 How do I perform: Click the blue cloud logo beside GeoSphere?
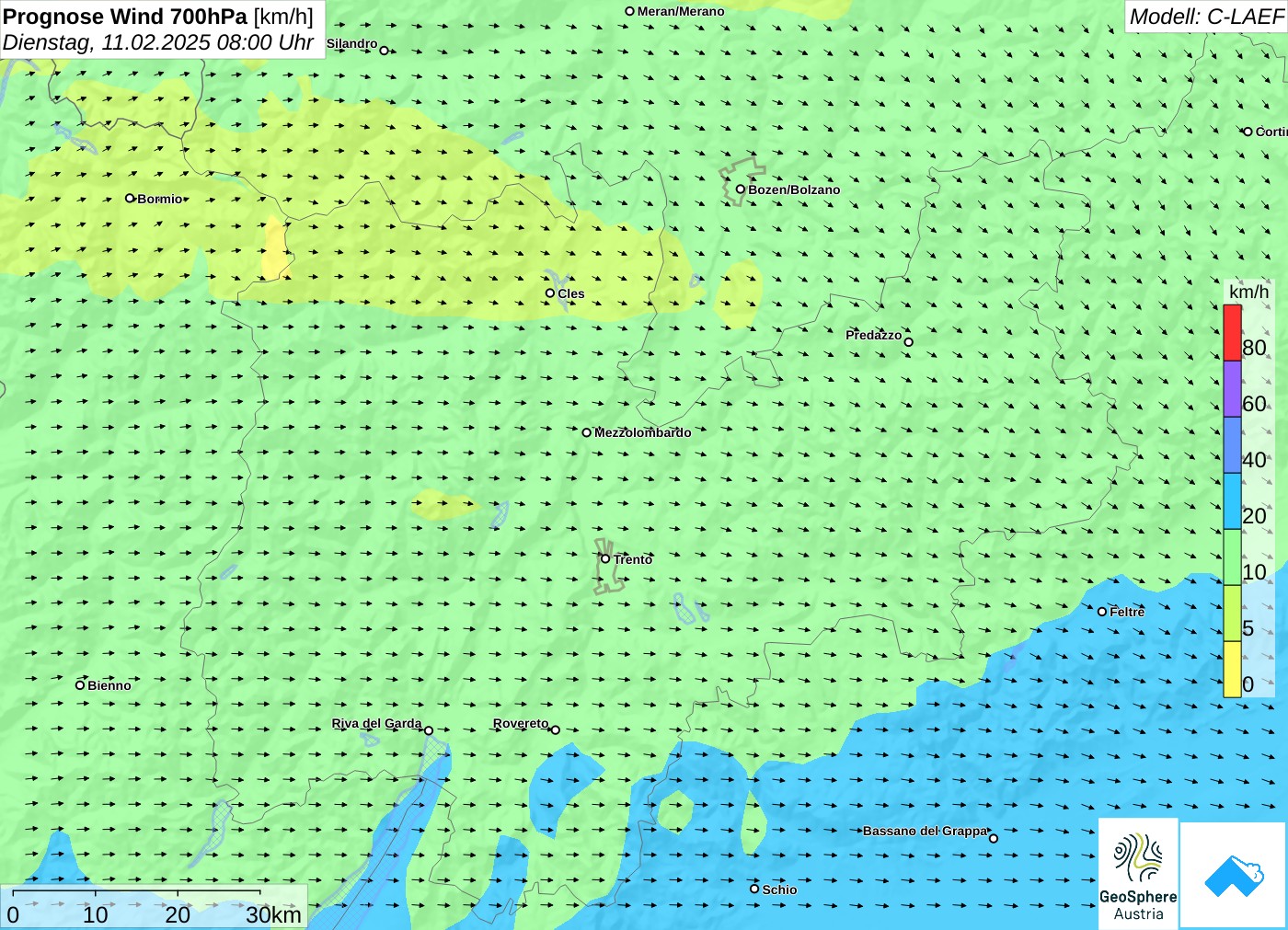click(x=1234, y=876)
